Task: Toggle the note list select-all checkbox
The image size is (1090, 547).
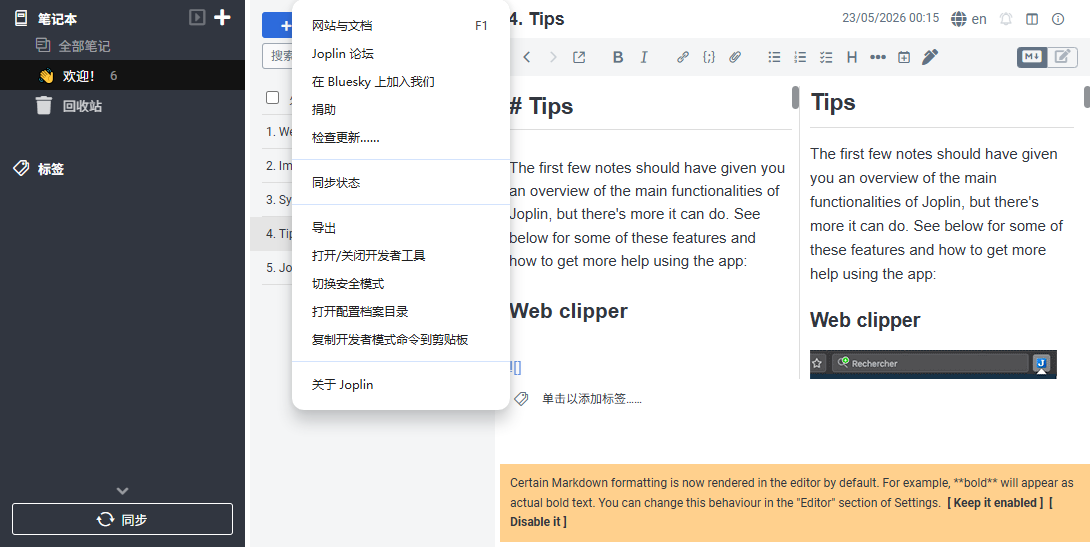Action: click(x=272, y=97)
